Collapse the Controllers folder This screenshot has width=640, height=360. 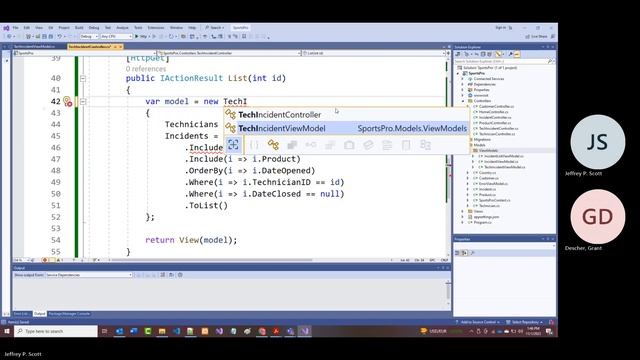463,101
